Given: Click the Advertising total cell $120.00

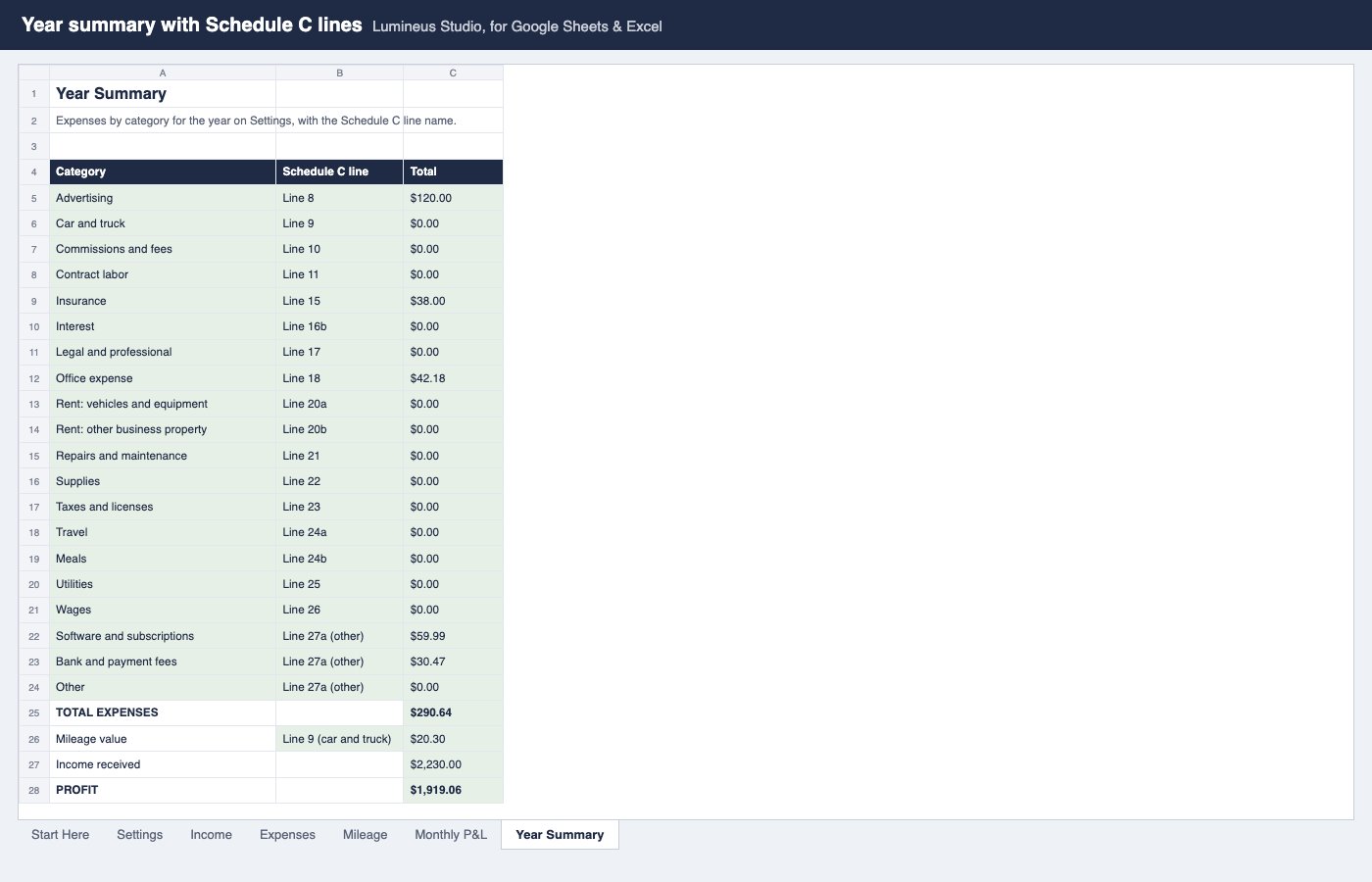Looking at the screenshot, I should 453,198.
